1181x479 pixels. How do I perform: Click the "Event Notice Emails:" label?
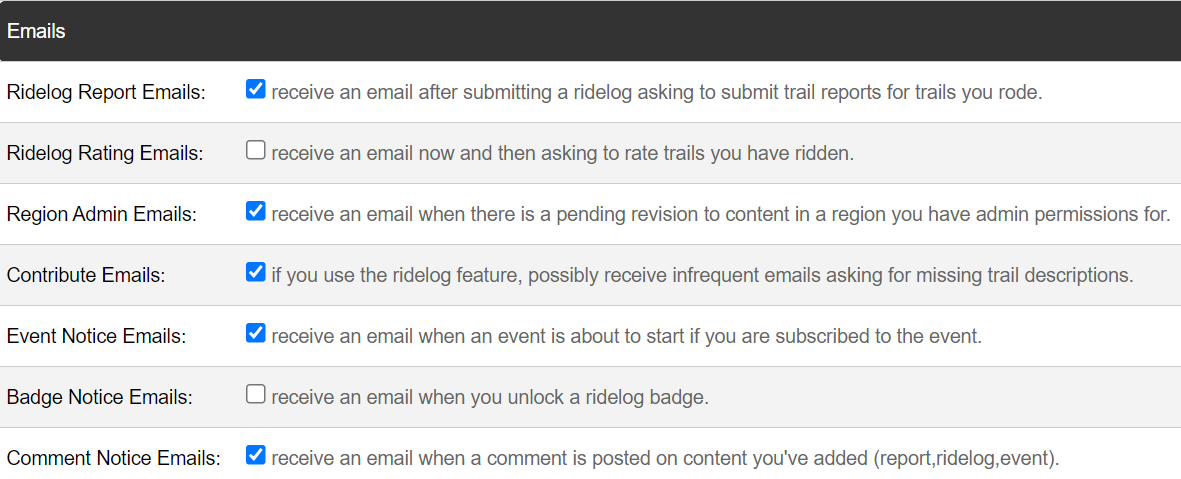[x=96, y=337]
